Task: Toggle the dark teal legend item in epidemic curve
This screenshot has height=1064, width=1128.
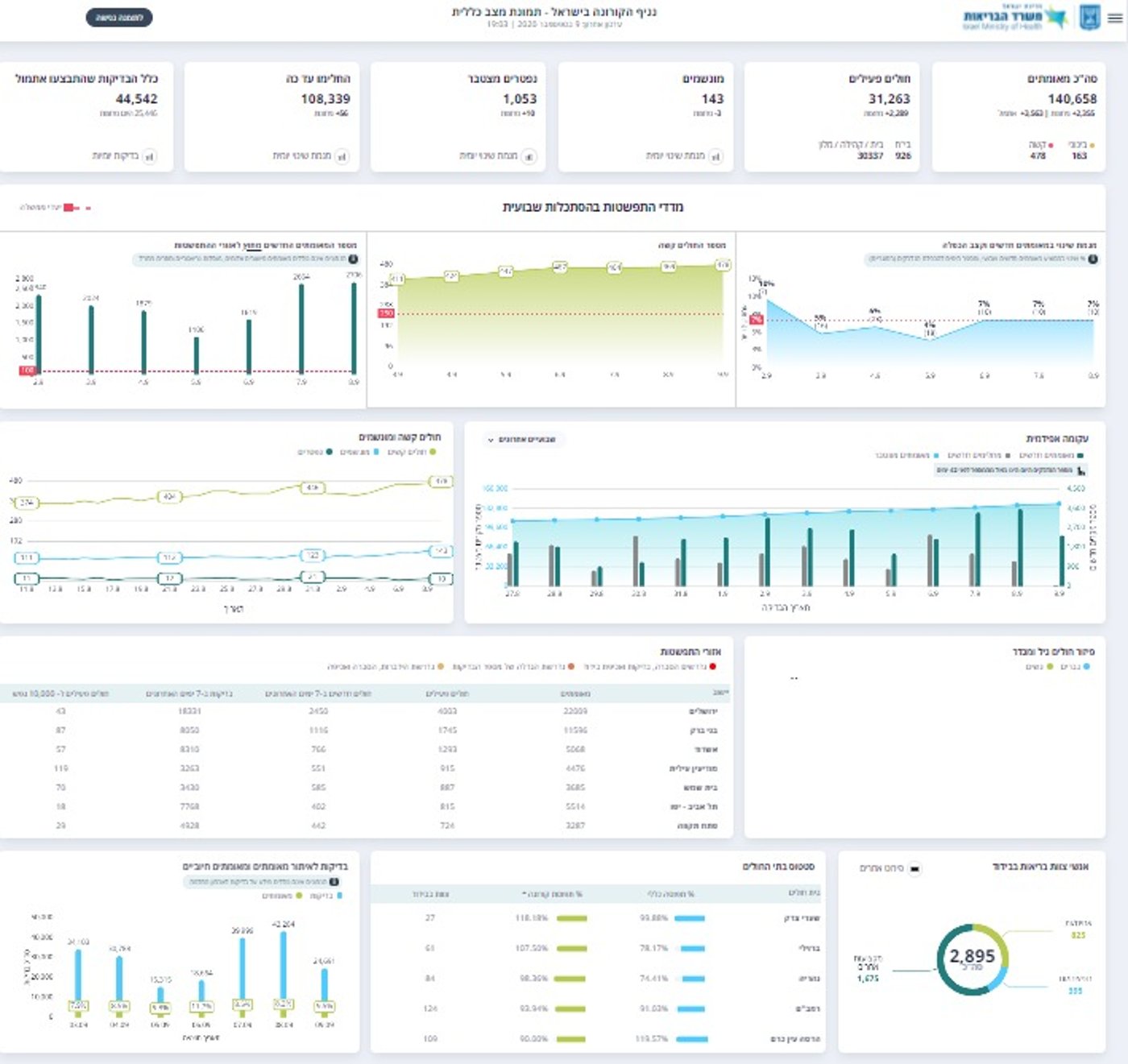Action: tap(1052, 456)
